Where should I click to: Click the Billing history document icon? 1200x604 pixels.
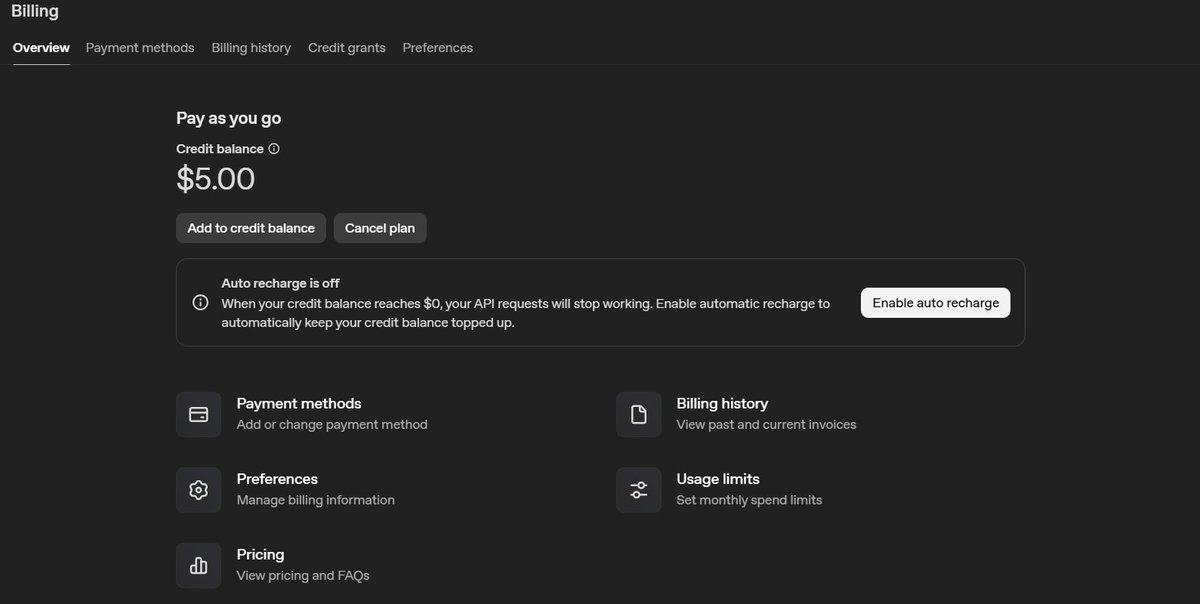point(638,414)
